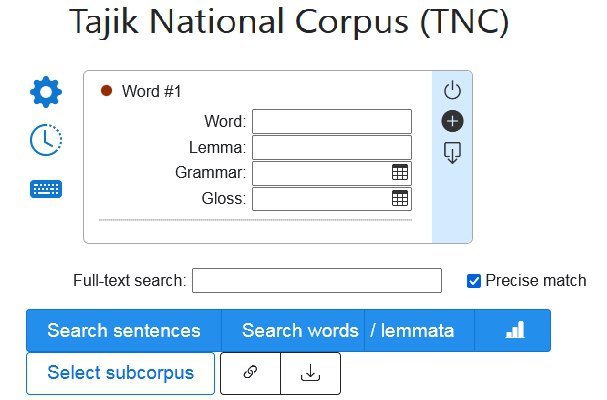Add another word with plus icon
The height and width of the screenshot is (400, 607).
452,121
